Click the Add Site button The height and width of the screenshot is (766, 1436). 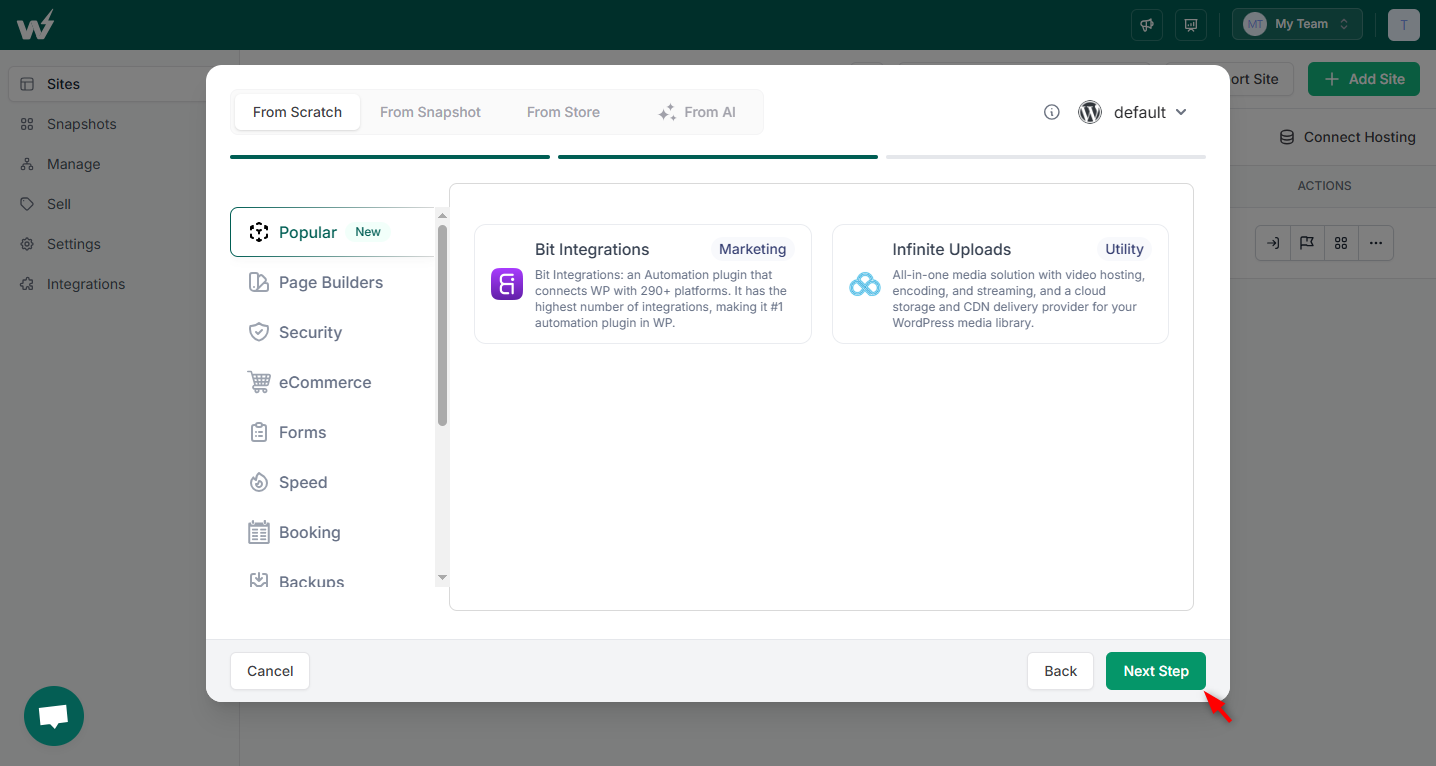[1364, 79]
